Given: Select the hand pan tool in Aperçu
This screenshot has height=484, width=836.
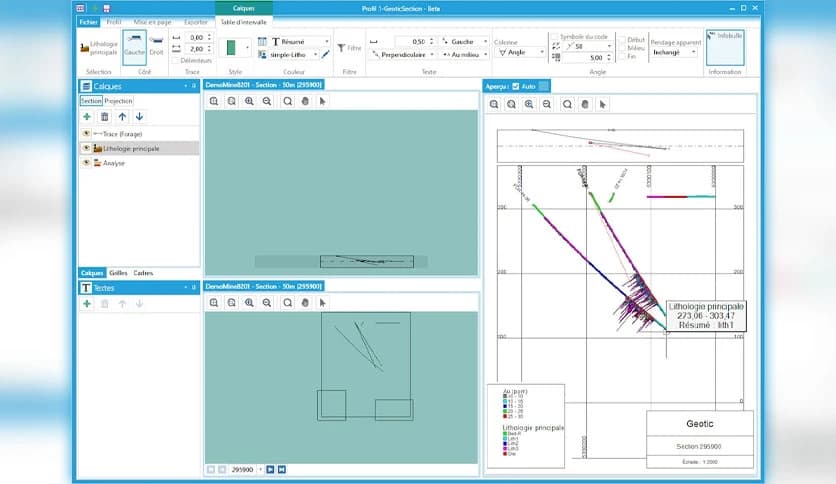Looking at the screenshot, I should [585, 103].
